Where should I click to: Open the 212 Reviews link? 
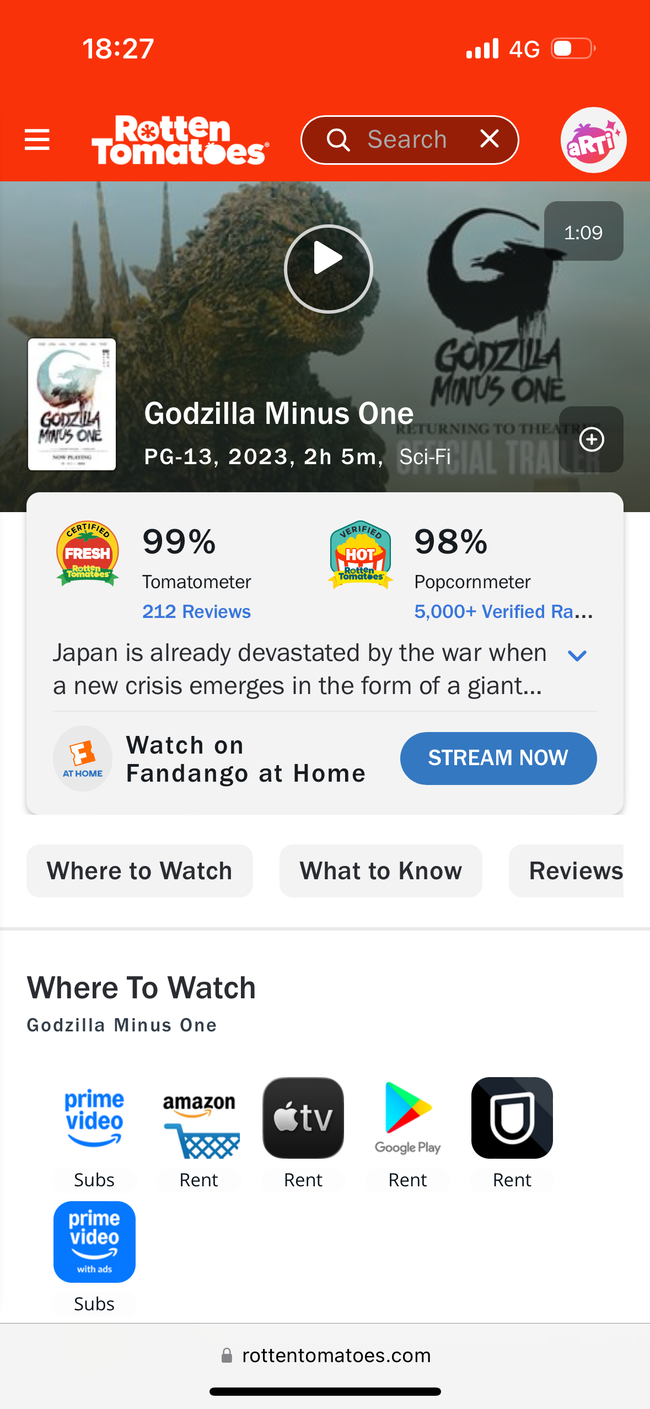(x=196, y=611)
